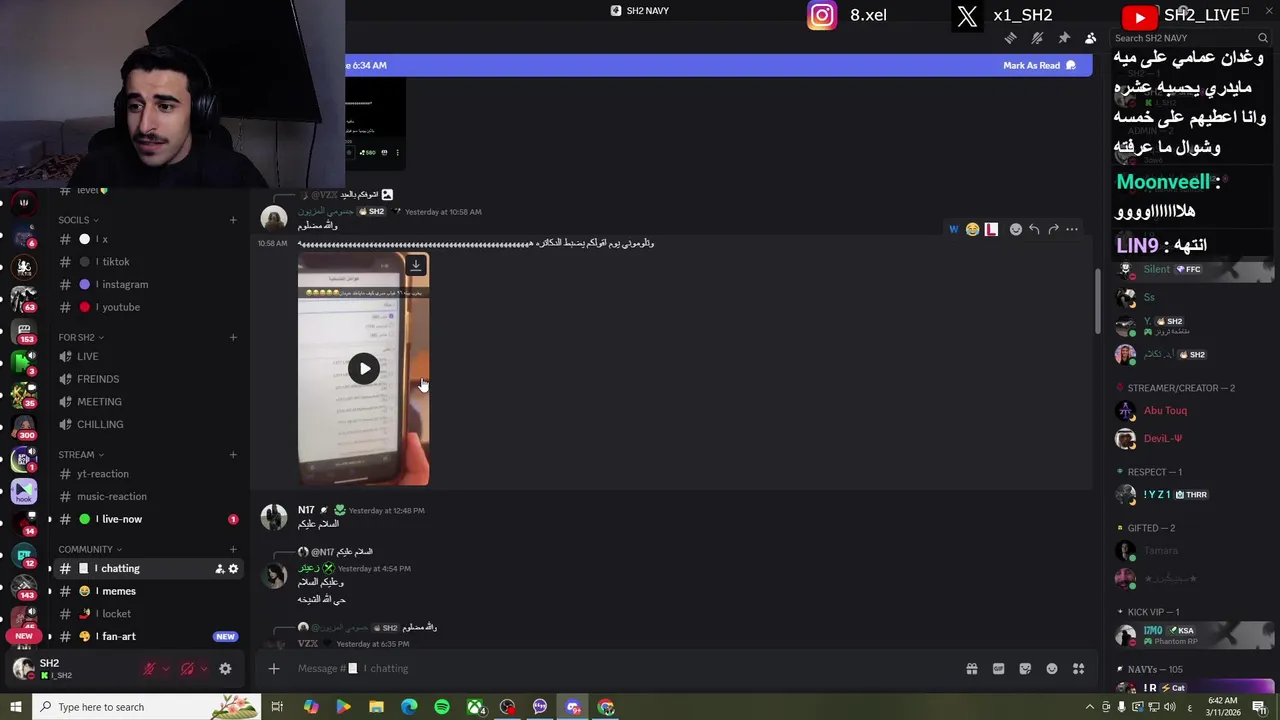Open User Settings gear

[x=225, y=669]
